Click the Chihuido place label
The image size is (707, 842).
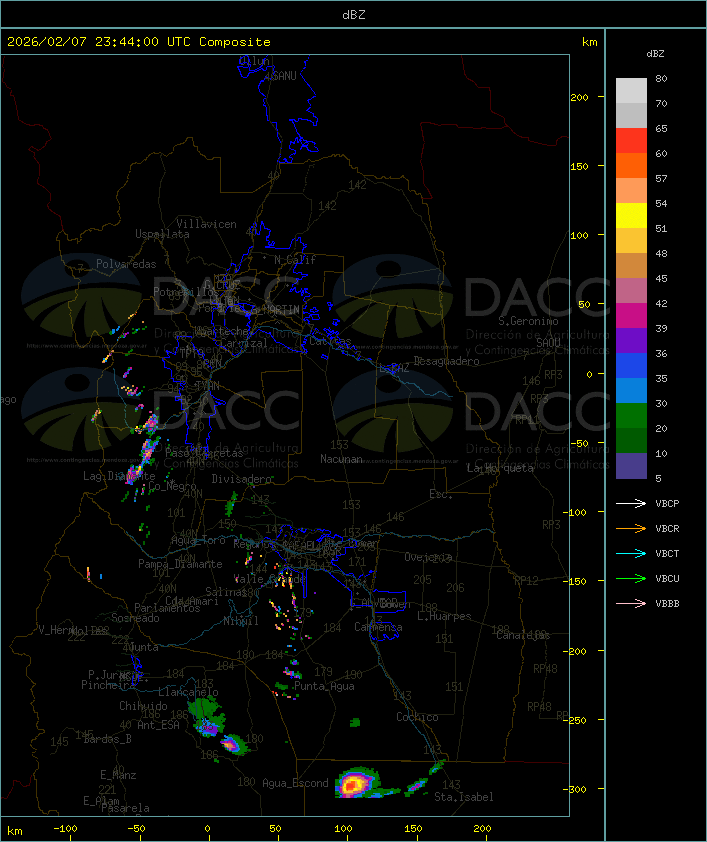pos(143,706)
